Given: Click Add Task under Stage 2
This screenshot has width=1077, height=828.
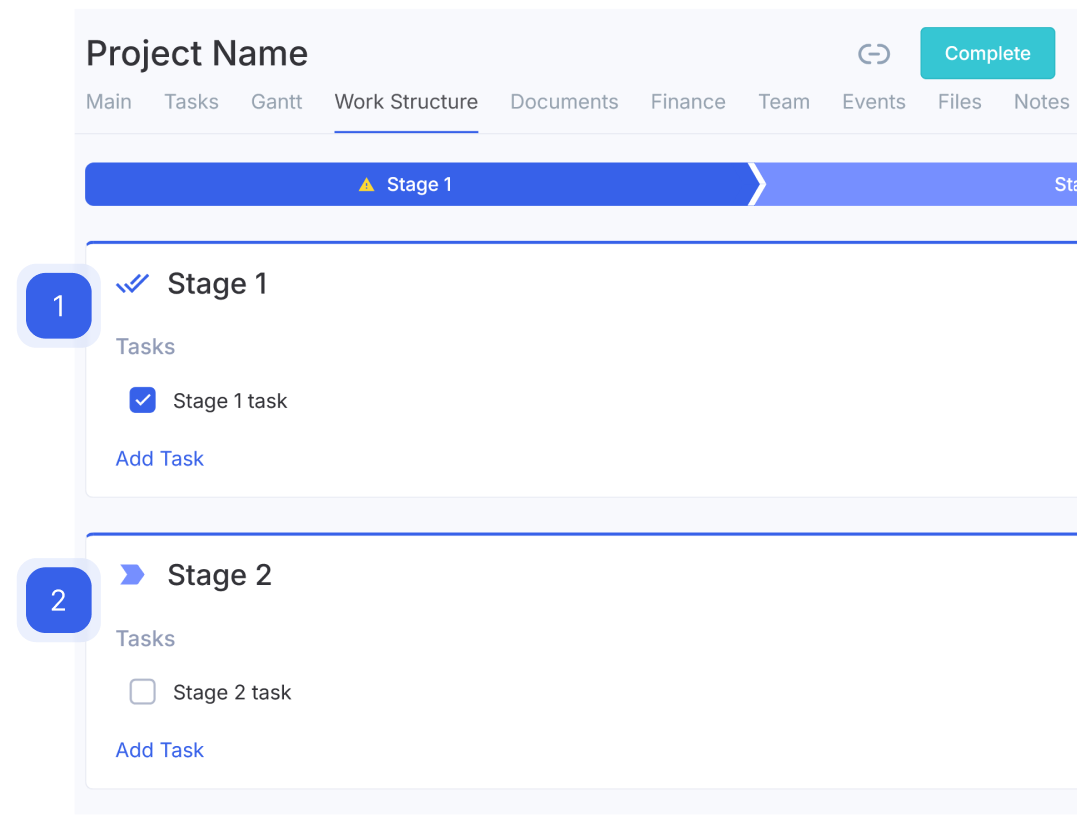Looking at the screenshot, I should click(x=159, y=750).
